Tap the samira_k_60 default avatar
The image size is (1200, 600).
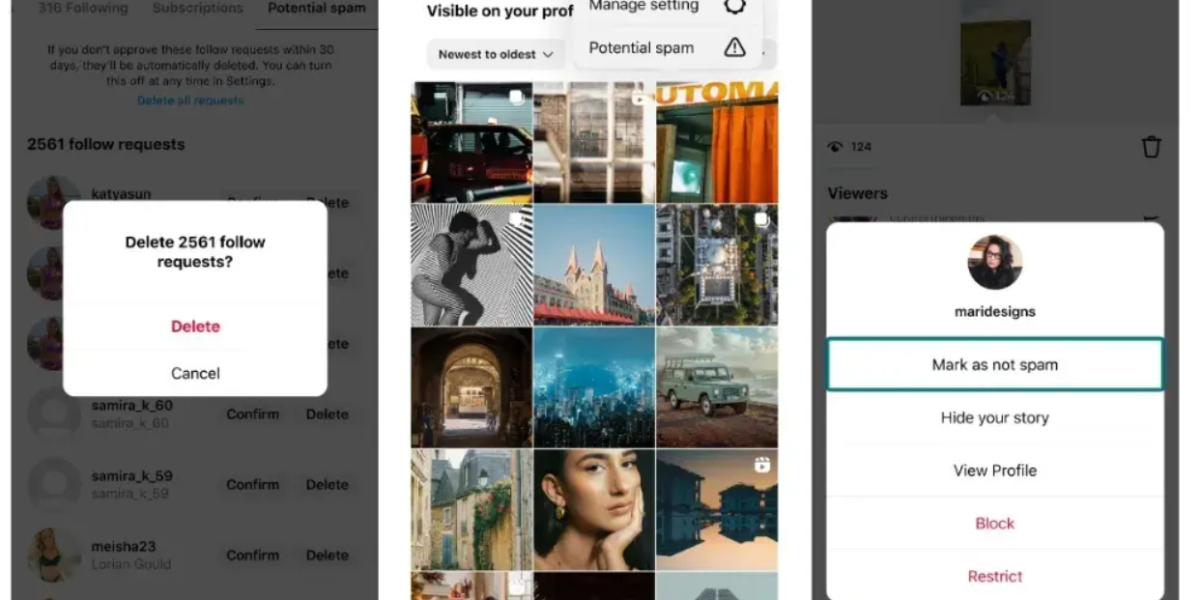(54, 414)
